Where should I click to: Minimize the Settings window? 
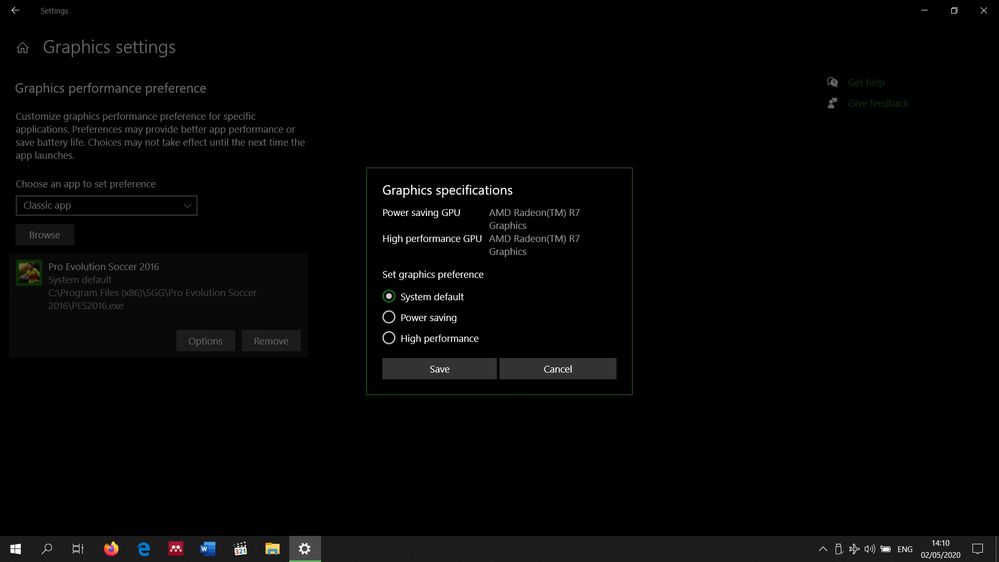click(924, 10)
